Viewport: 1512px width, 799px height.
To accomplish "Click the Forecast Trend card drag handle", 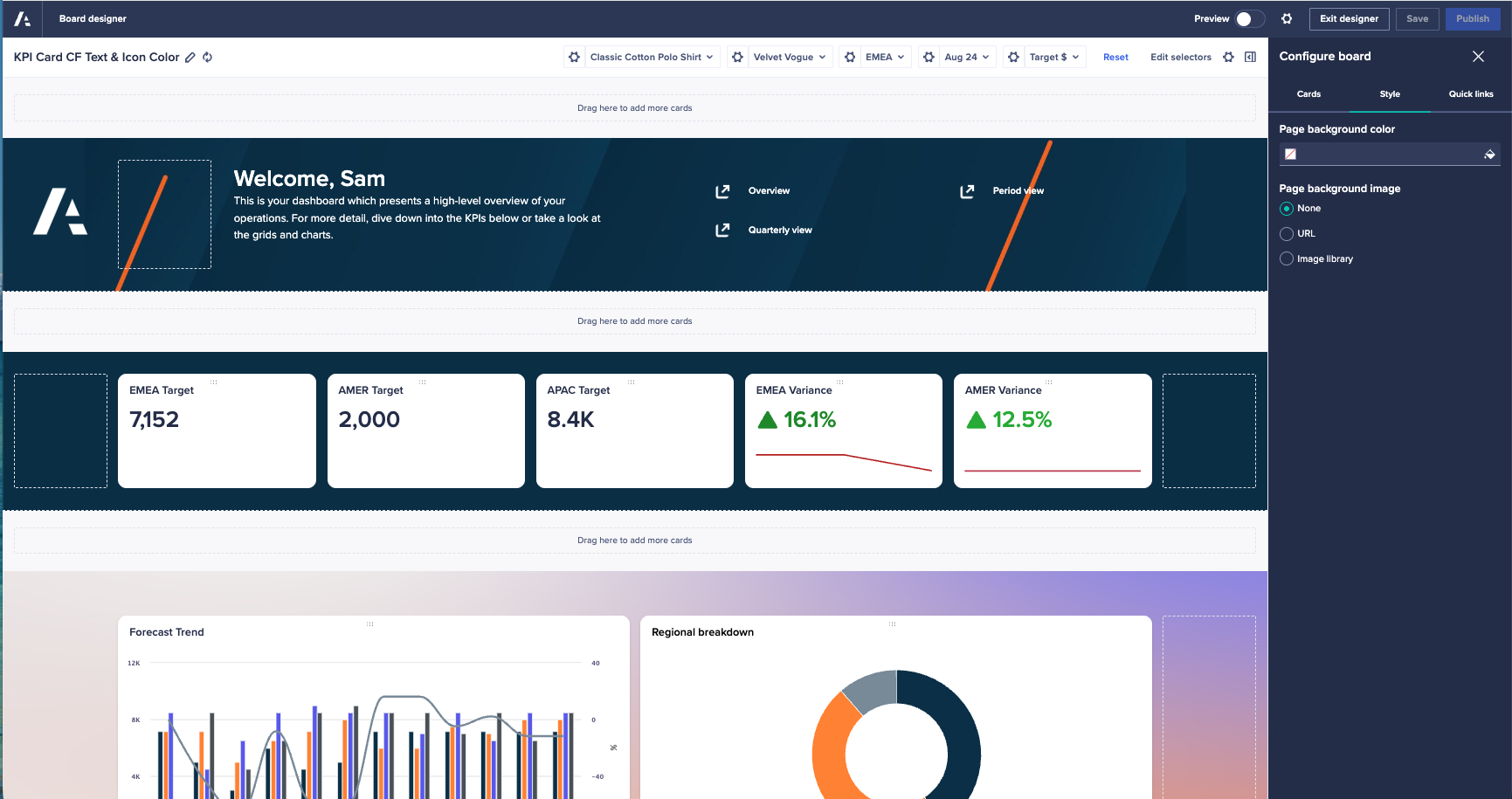I will 370,623.
